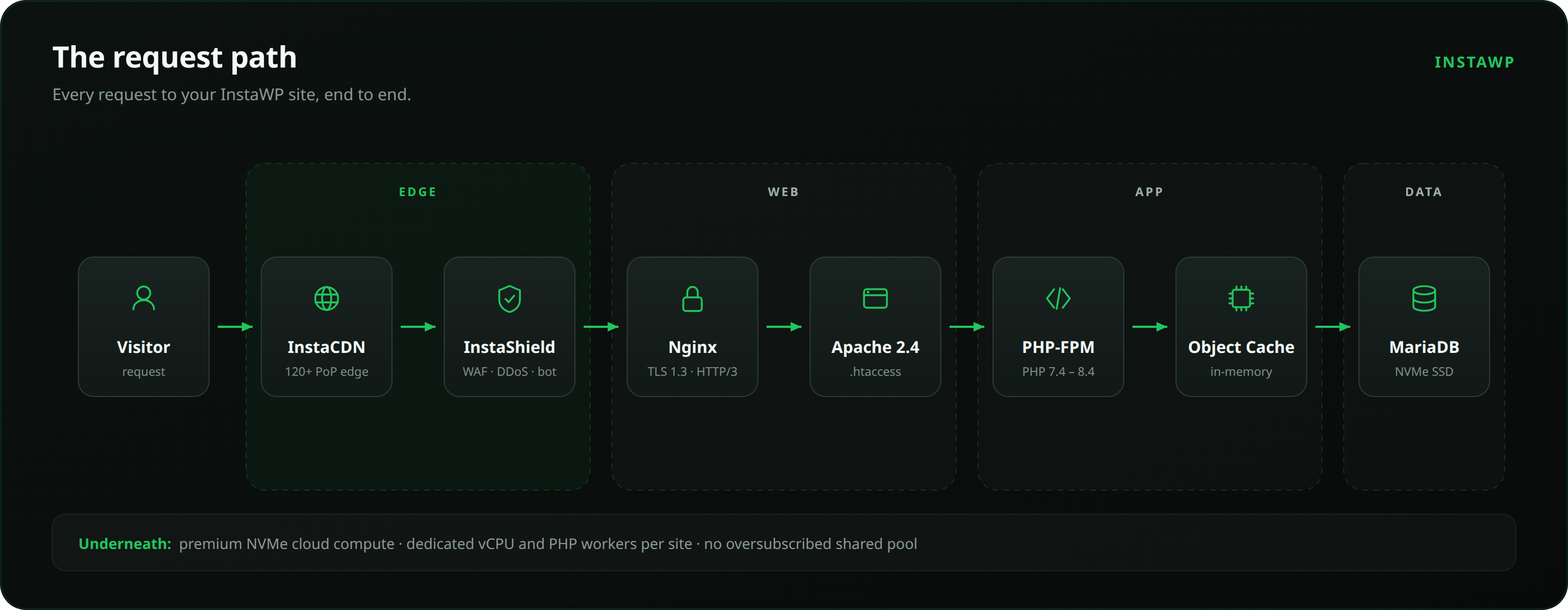The height and width of the screenshot is (610, 1568).
Task: Select the "Visitor" card title
Action: (144, 347)
